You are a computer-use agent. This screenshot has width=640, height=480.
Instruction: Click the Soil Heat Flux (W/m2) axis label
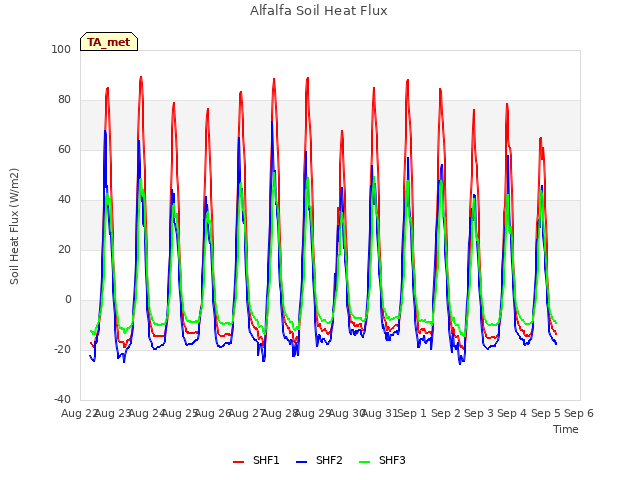click(14, 226)
